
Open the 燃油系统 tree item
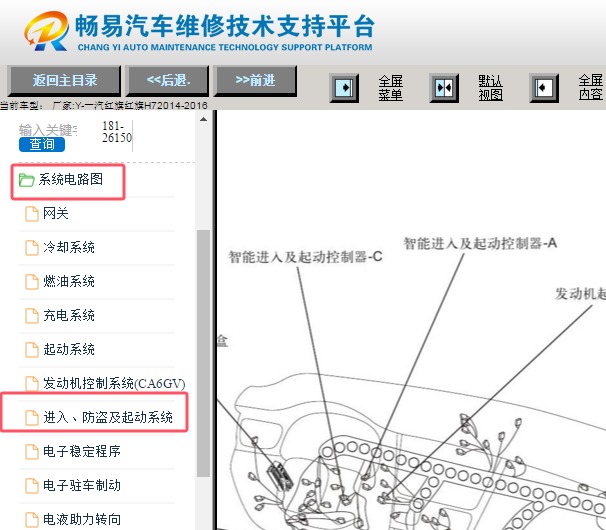(x=69, y=281)
